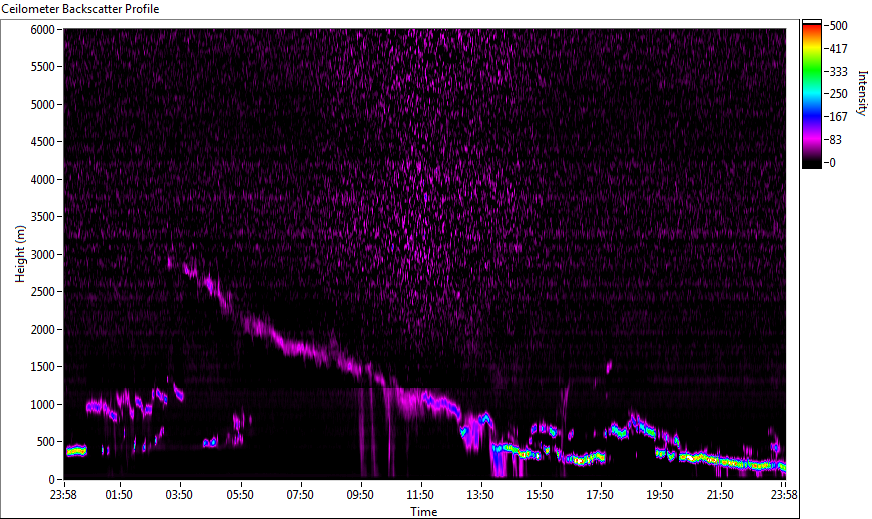872x519 pixels.
Task: Select the 2000 height axis value
Action: click(x=42, y=330)
